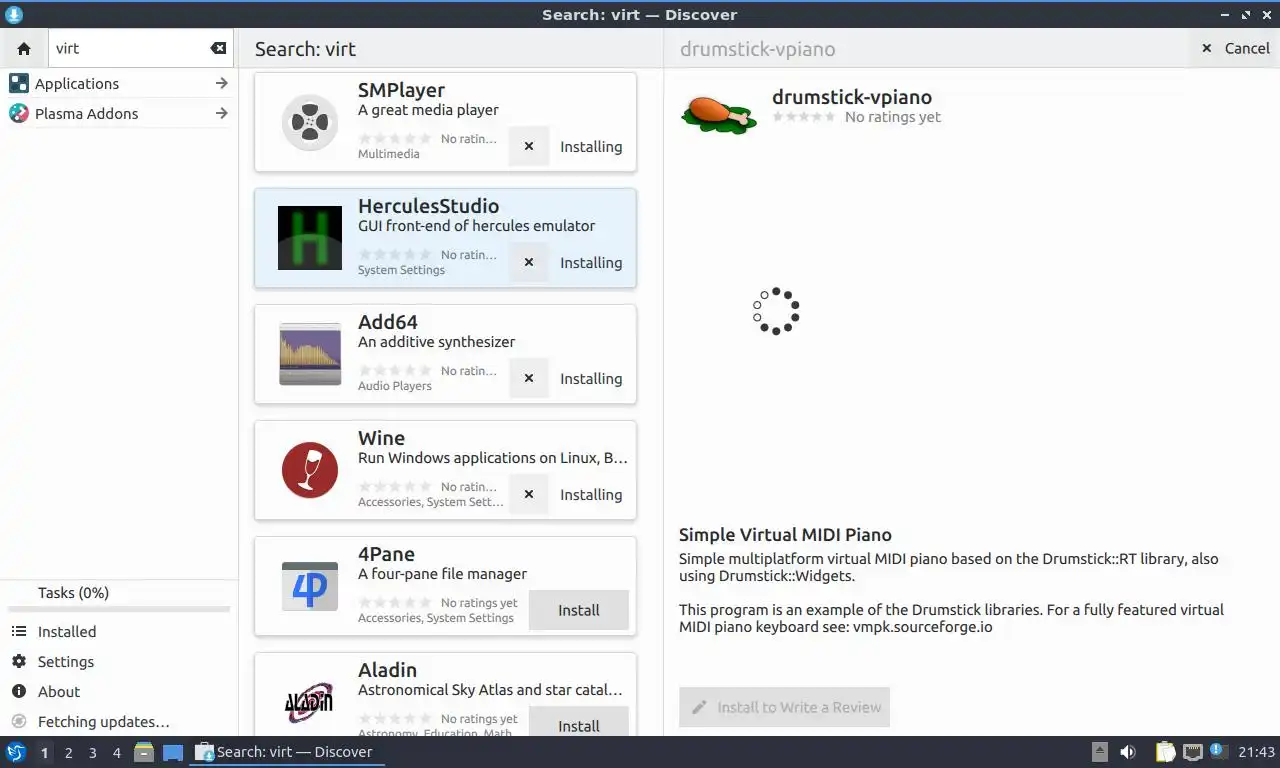Click the Aladin title text

point(387,670)
